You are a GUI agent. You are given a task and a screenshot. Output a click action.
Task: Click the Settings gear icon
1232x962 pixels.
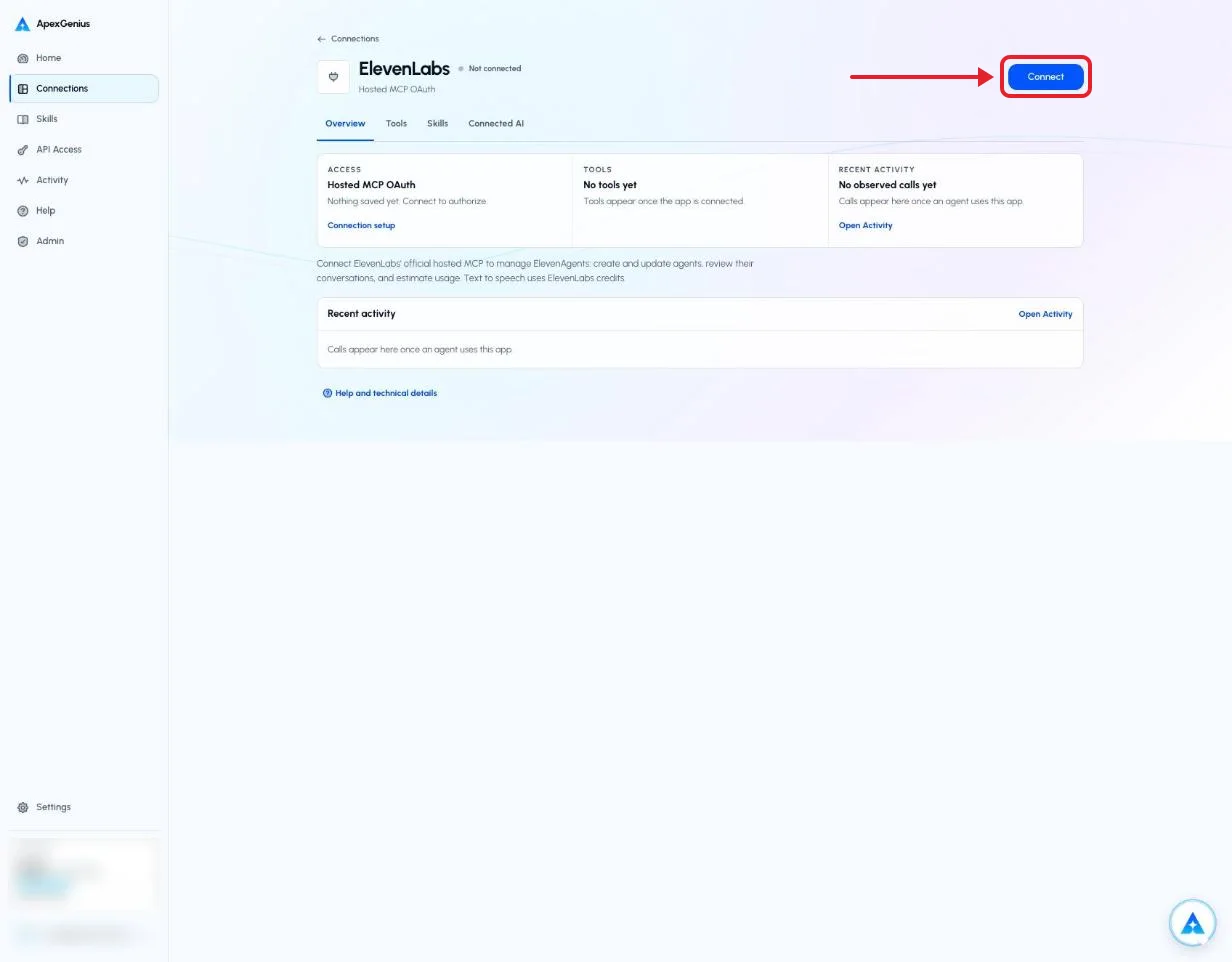coord(23,807)
